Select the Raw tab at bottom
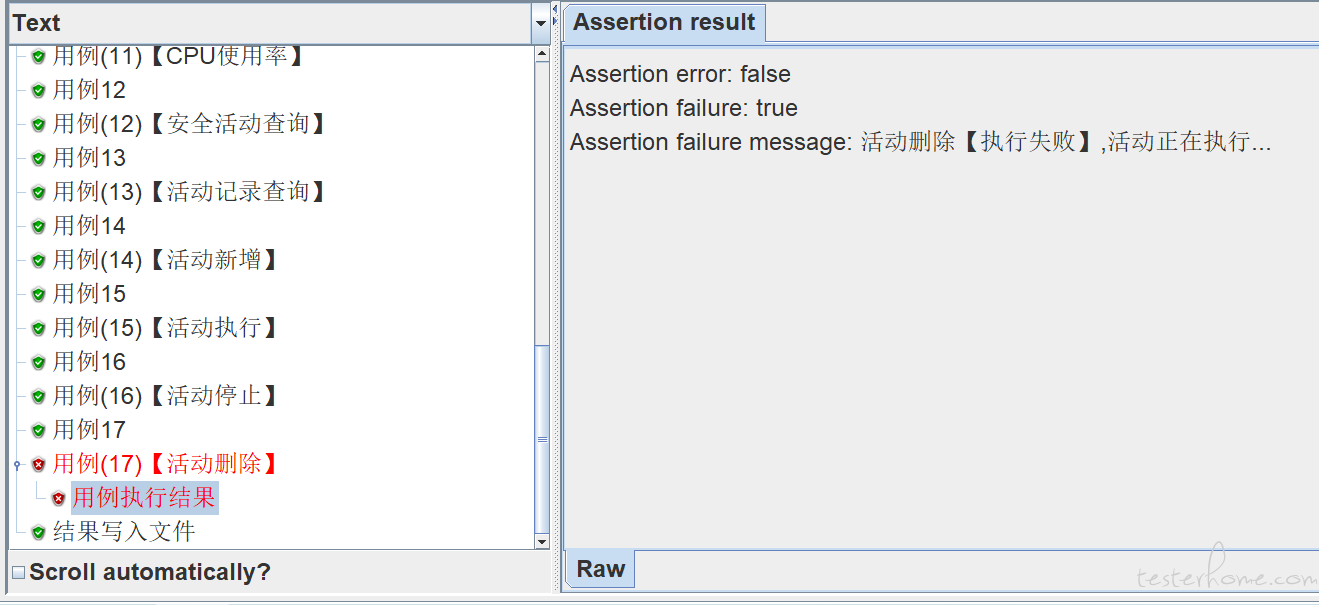 [x=600, y=569]
